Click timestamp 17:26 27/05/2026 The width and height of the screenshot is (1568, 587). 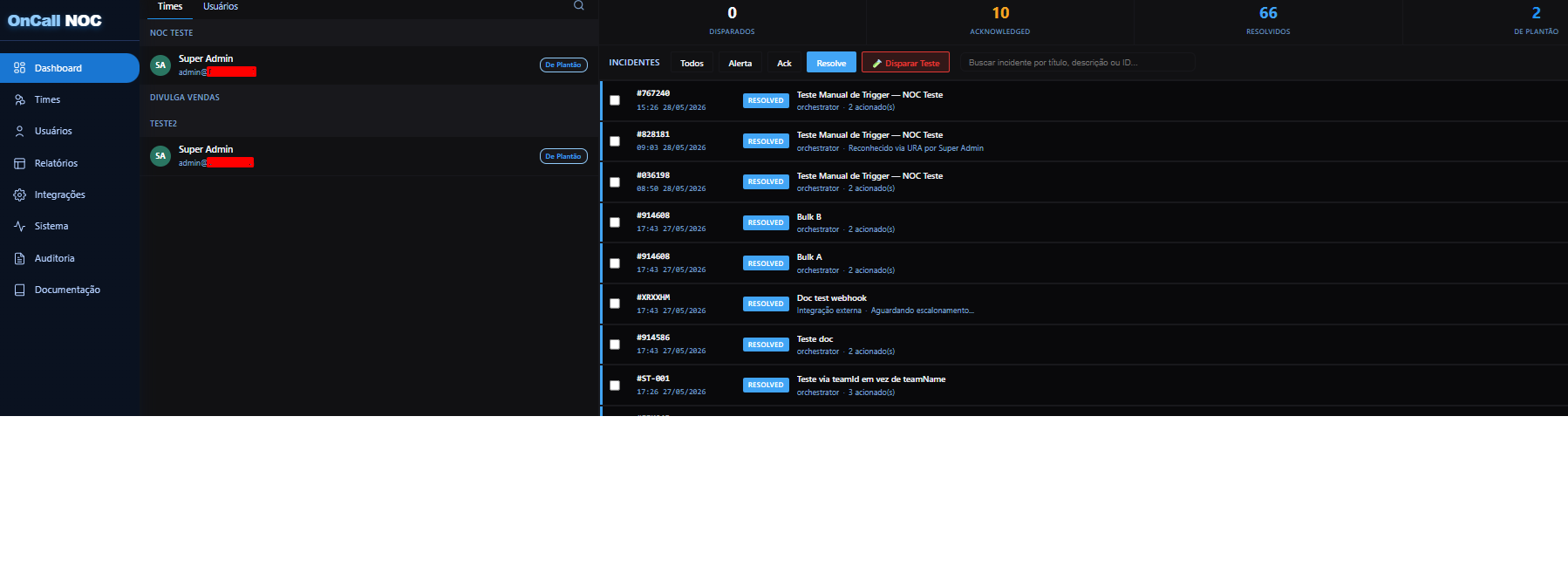point(672,392)
